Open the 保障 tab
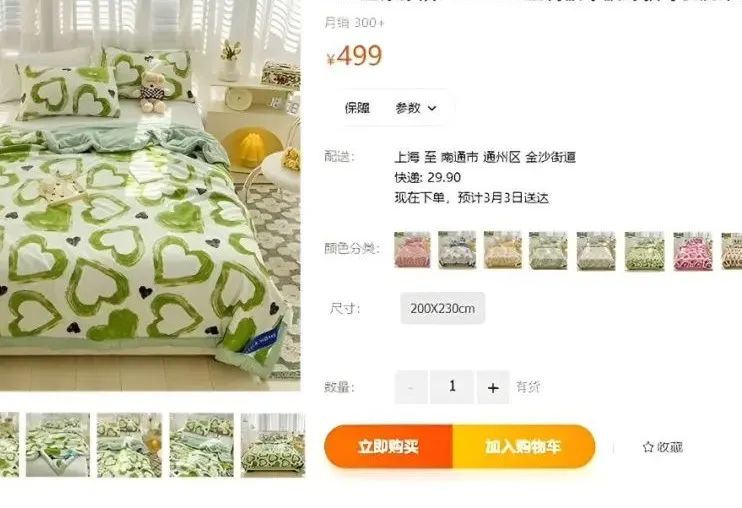 (357, 108)
